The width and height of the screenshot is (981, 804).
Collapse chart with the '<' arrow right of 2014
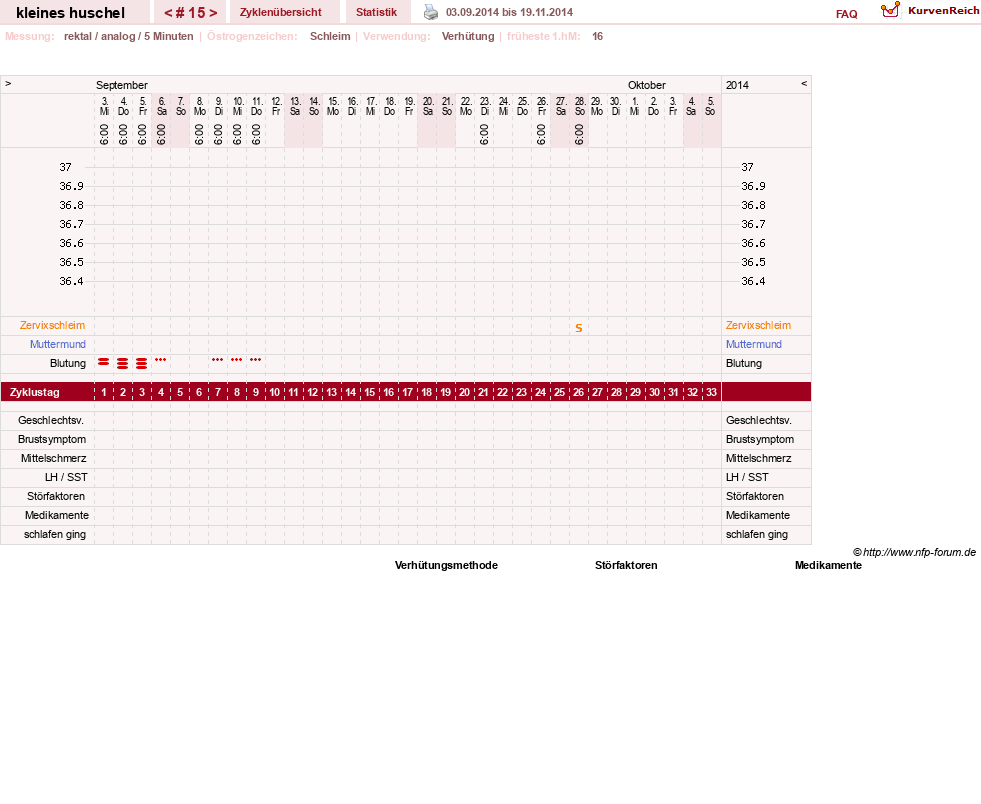(x=804, y=83)
